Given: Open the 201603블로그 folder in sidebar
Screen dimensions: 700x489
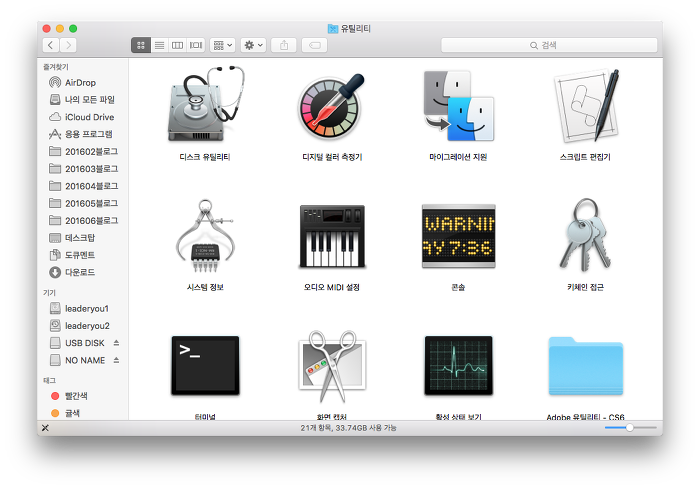Looking at the screenshot, I should [83, 169].
